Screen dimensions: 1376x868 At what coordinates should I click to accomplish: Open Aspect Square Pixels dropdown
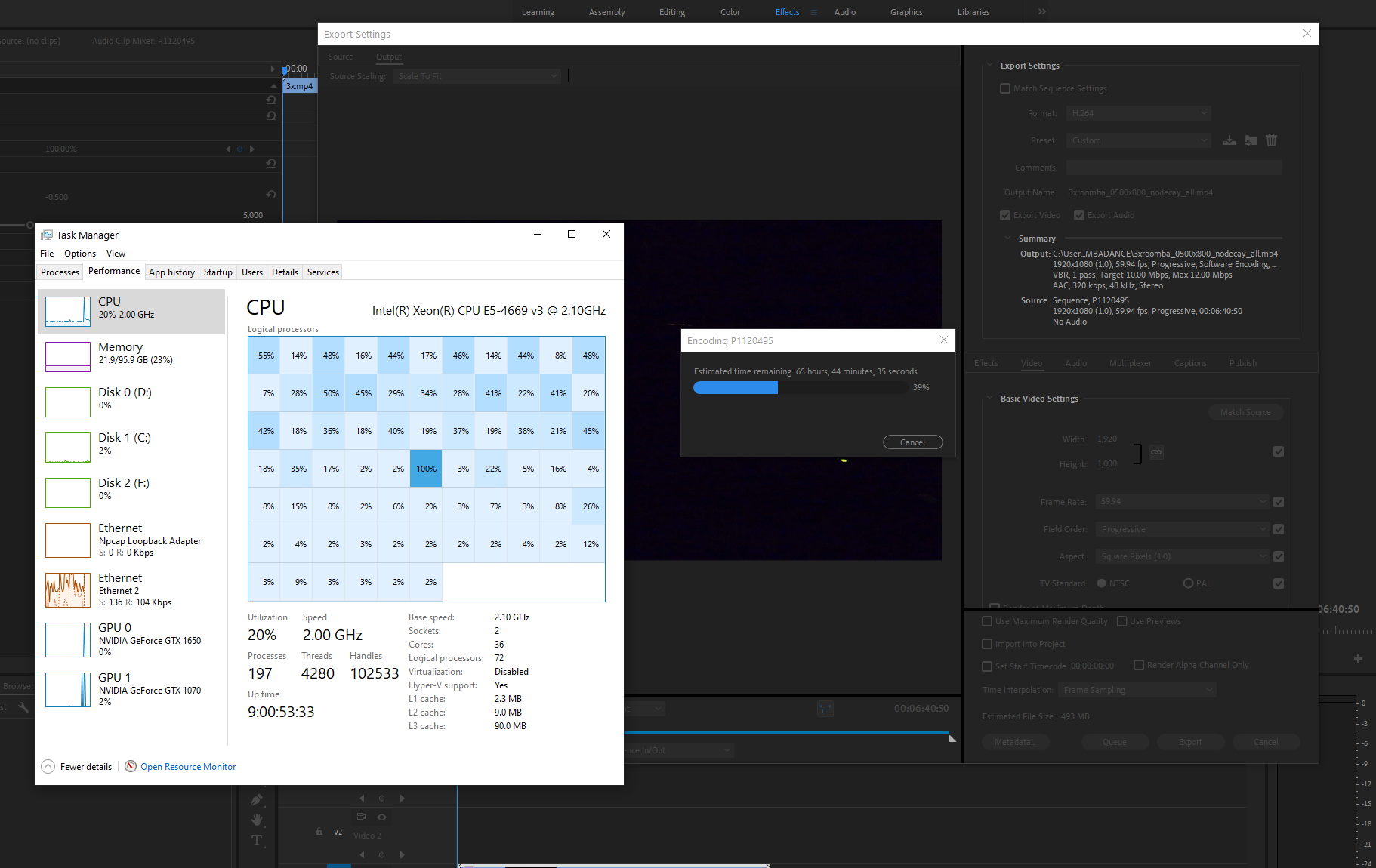1183,556
